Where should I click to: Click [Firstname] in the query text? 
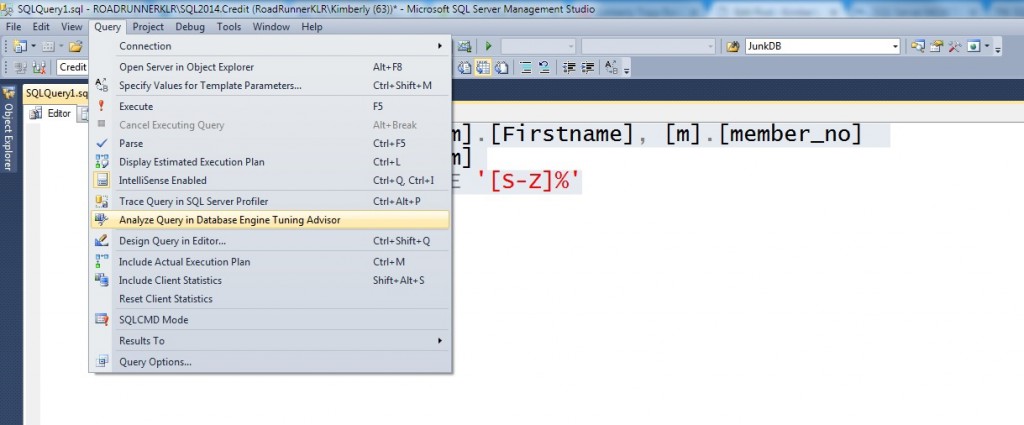562,133
